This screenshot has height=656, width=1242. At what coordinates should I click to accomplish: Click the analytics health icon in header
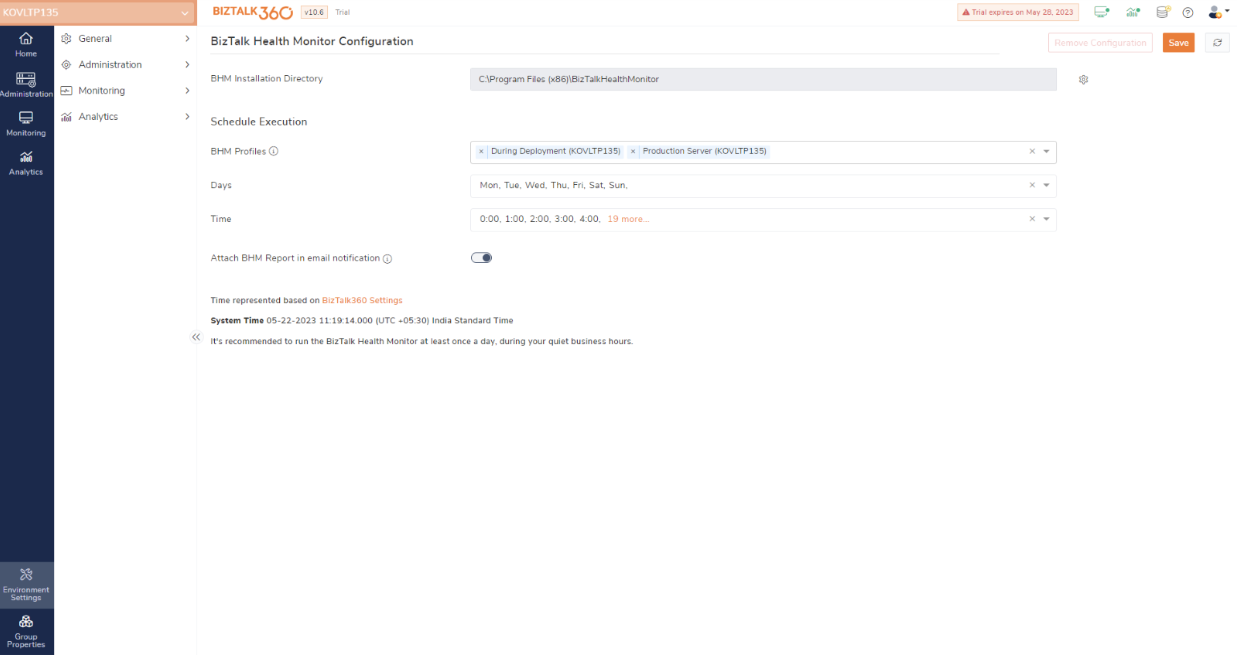click(1131, 11)
